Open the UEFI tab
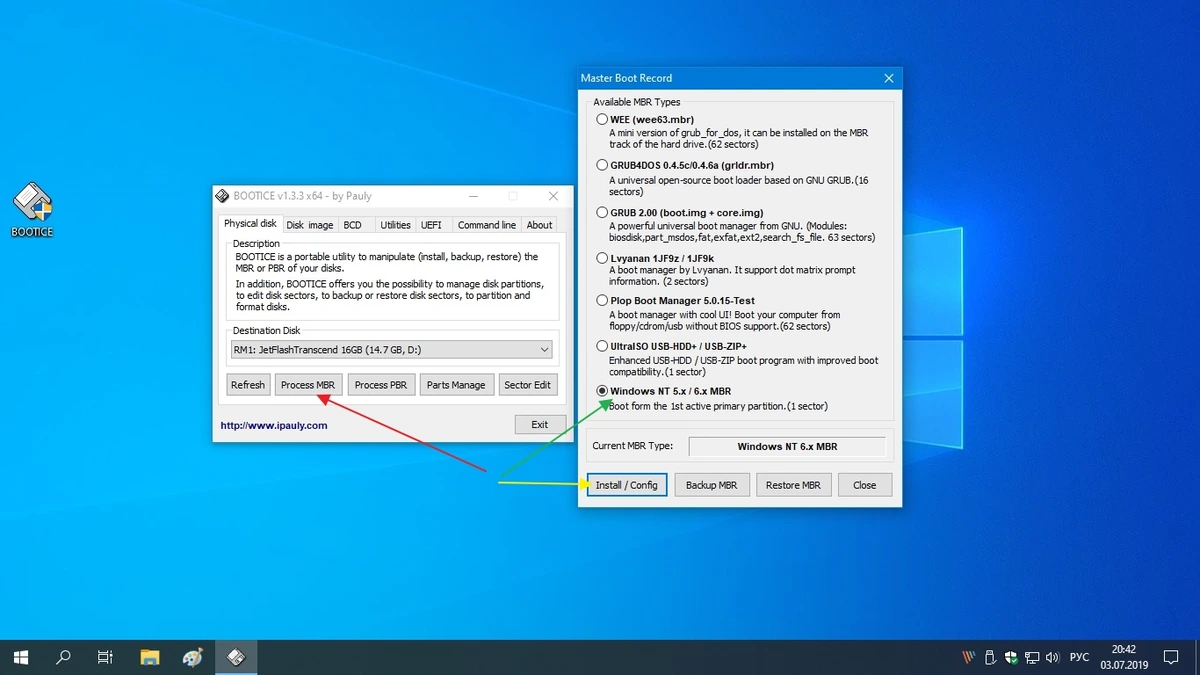Viewport: 1200px width, 675px height. (x=431, y=225)
